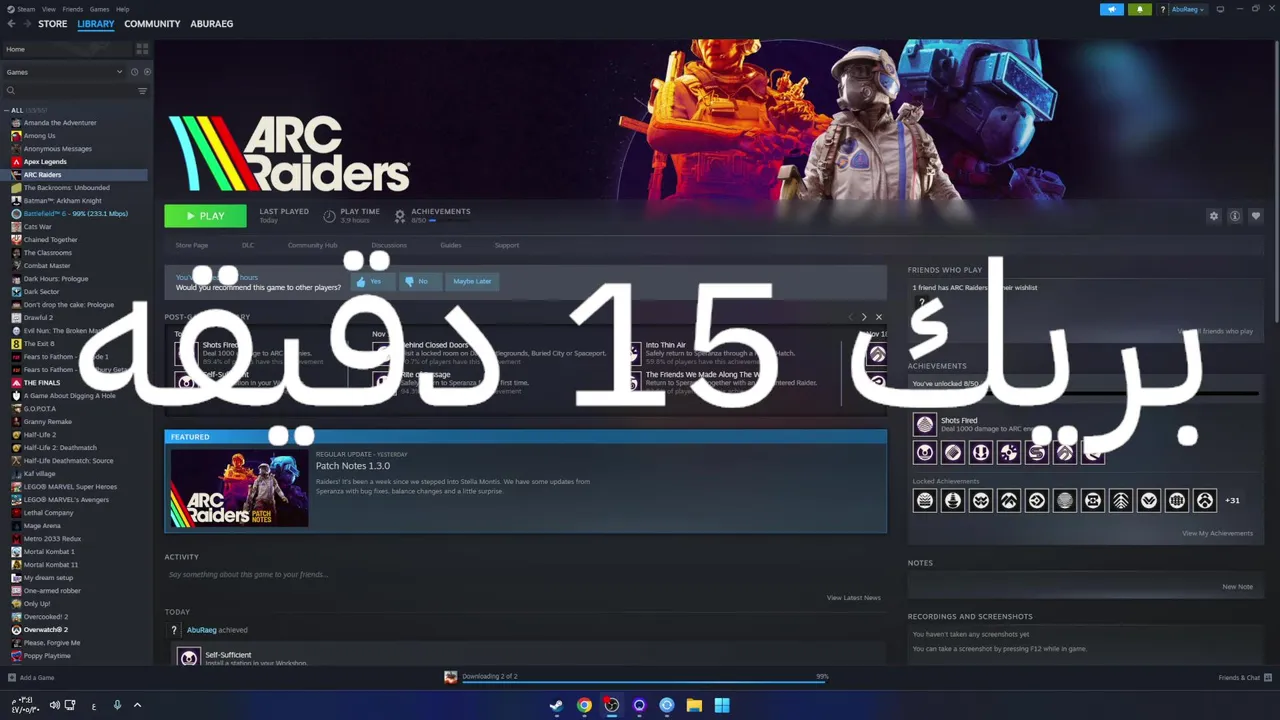Click the game info circle icon
This screenshot has width=1280, height=720.
click(x=1235, y=216)
